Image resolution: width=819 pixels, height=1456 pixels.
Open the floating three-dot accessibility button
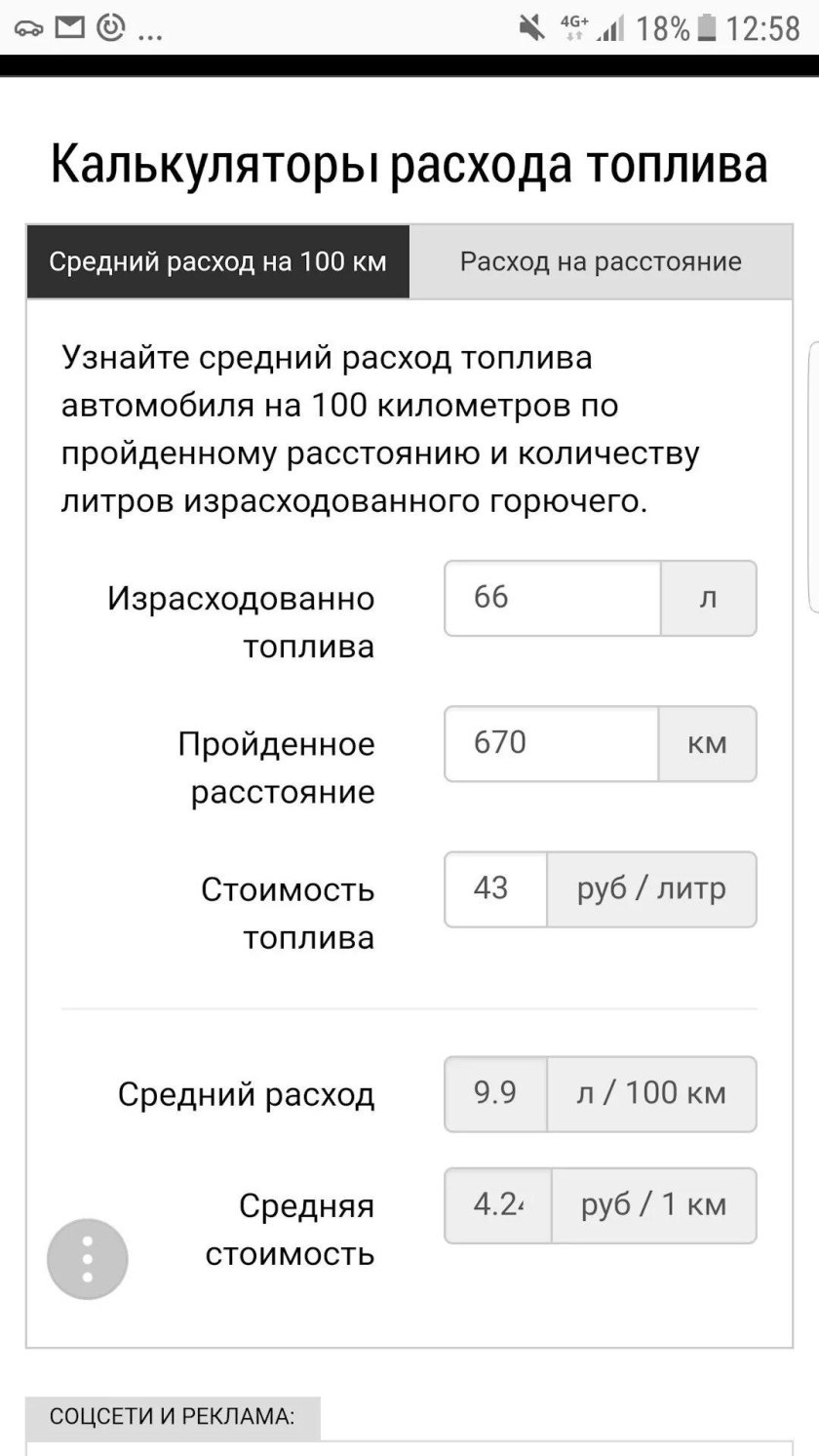pos(87,1259)
